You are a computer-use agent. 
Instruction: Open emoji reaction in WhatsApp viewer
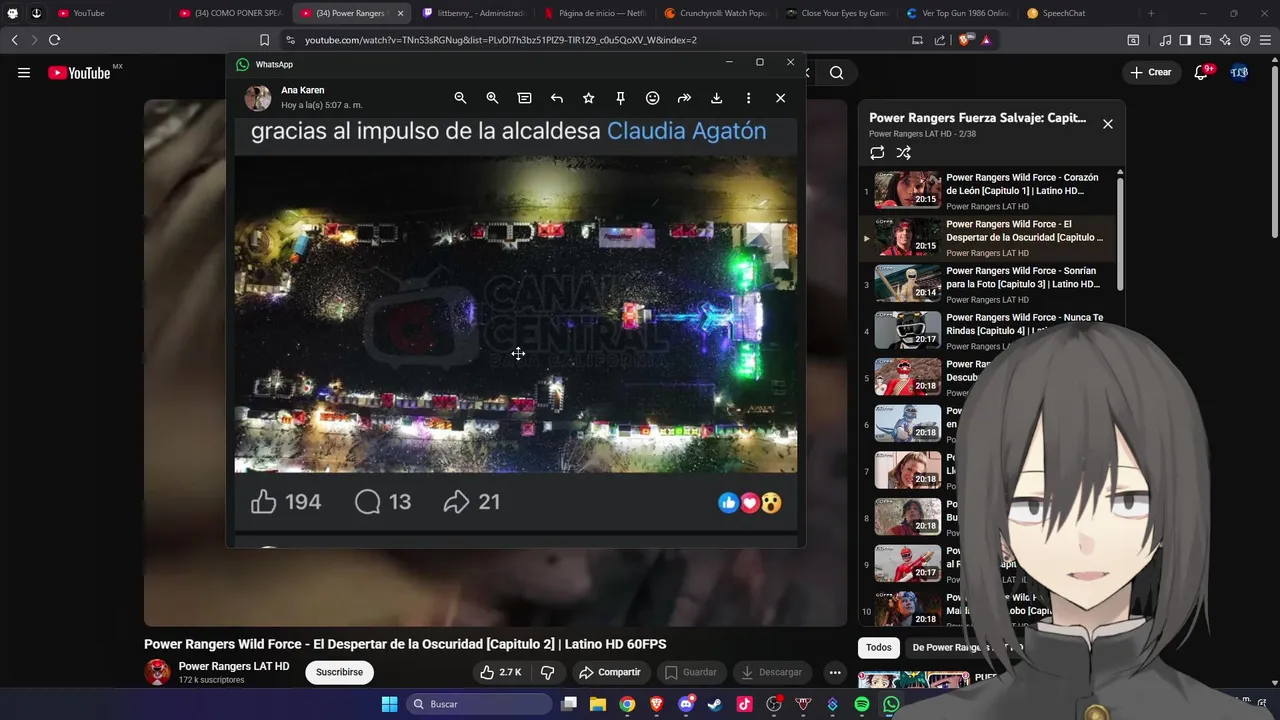tap(652, 98)
